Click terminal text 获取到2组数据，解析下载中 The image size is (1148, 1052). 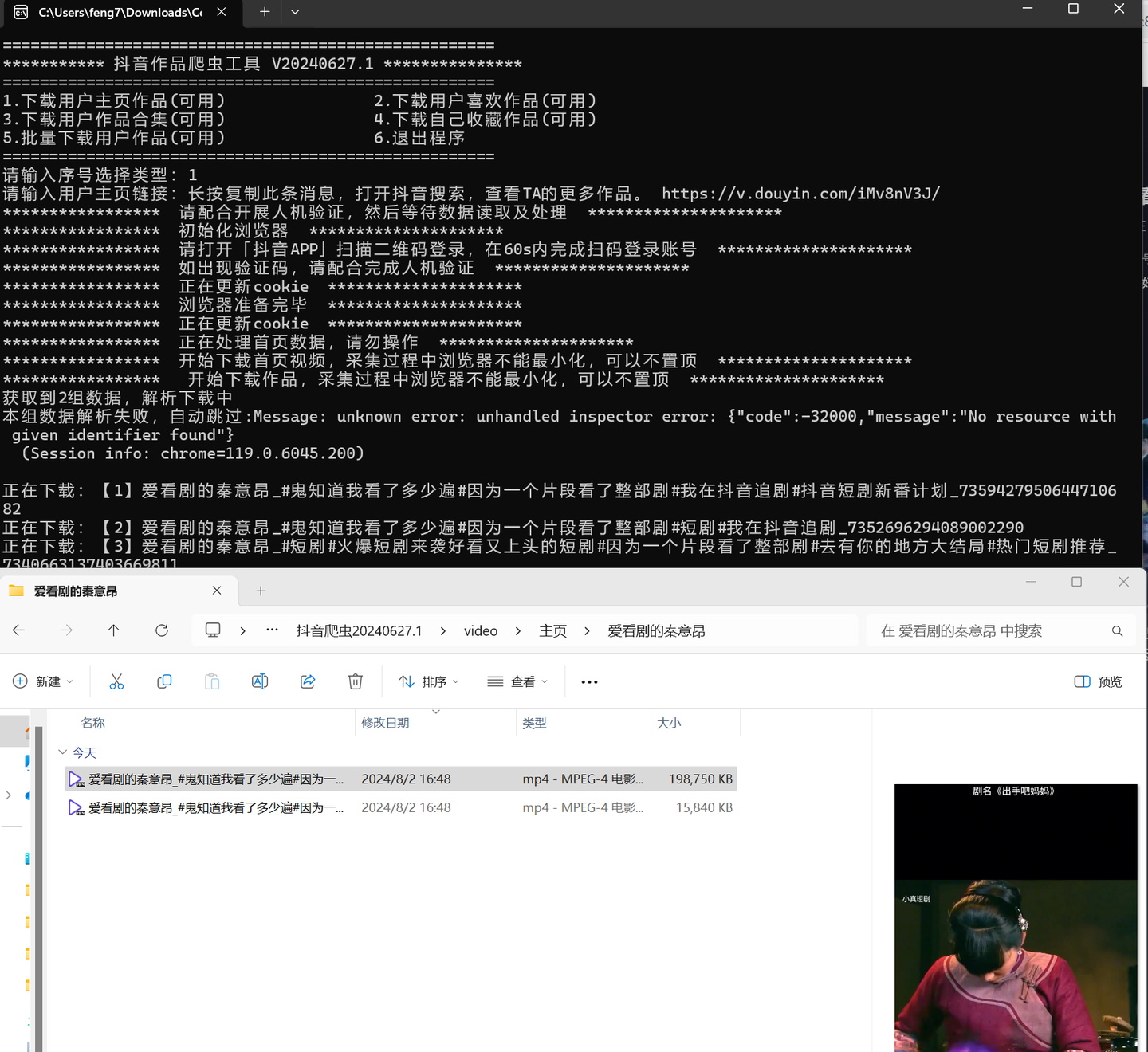[x=117, y=398]
